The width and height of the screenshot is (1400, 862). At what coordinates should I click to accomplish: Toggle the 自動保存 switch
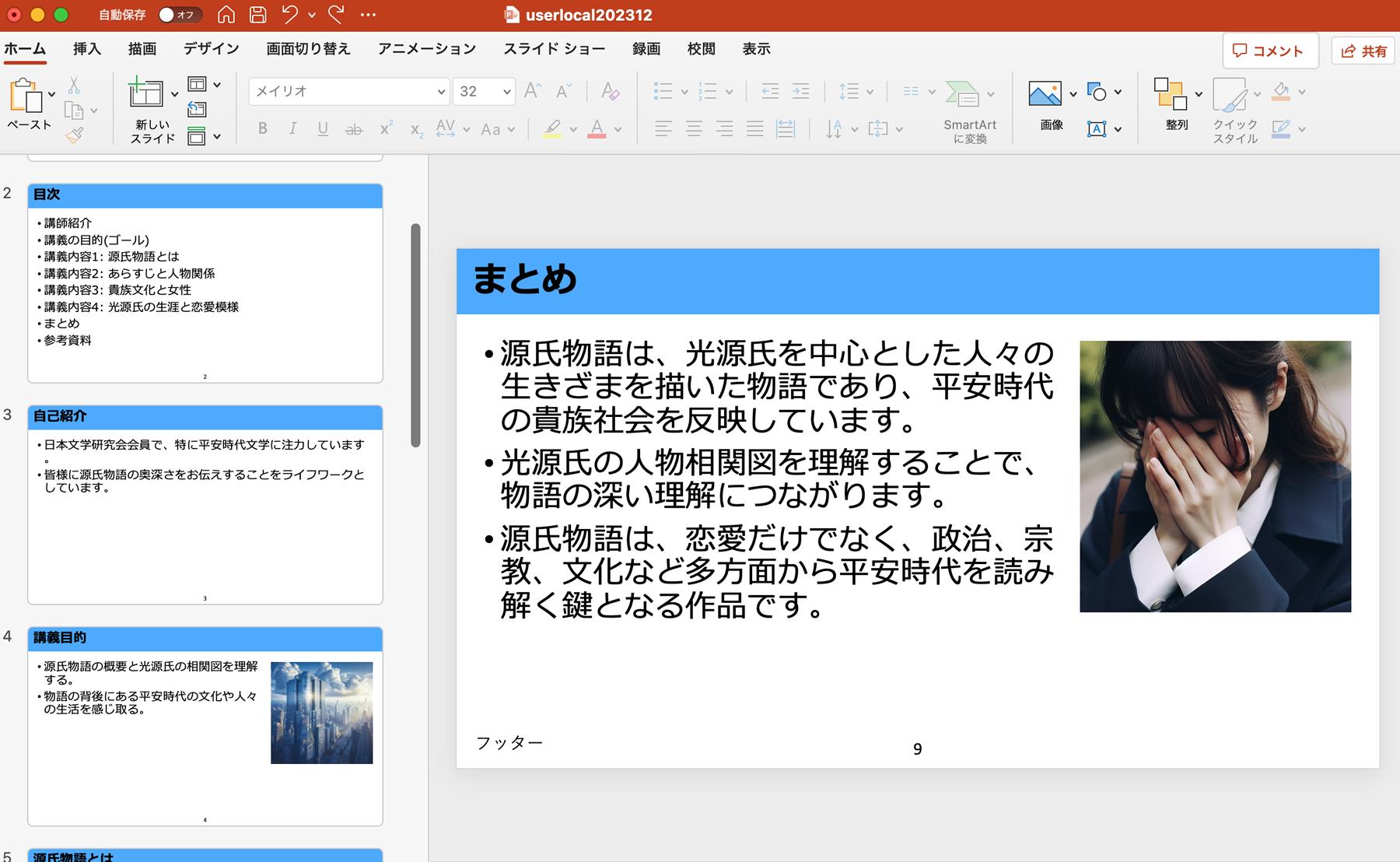(180, 15)
